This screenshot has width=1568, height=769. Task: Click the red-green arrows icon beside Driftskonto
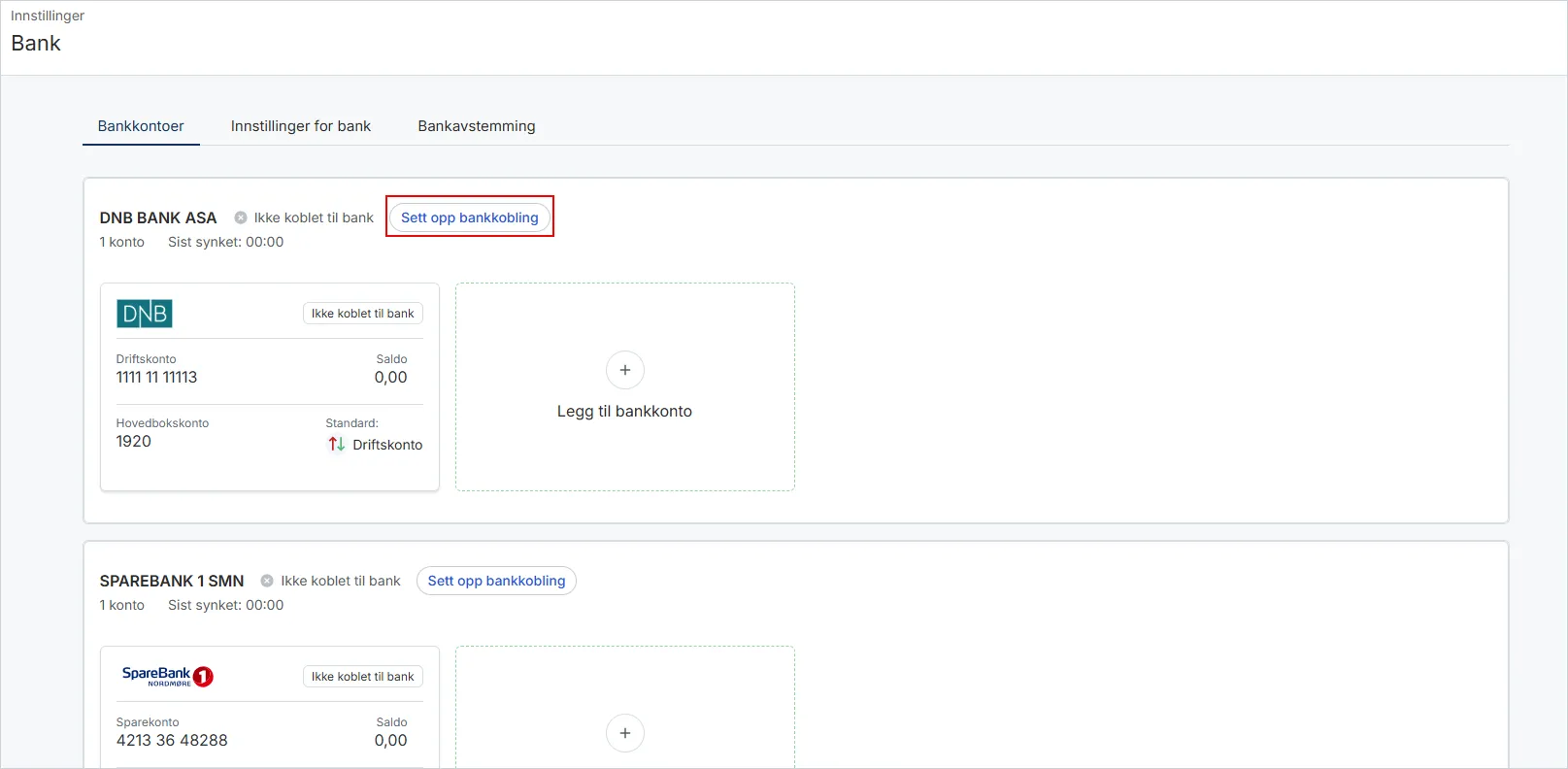point(337,444)
